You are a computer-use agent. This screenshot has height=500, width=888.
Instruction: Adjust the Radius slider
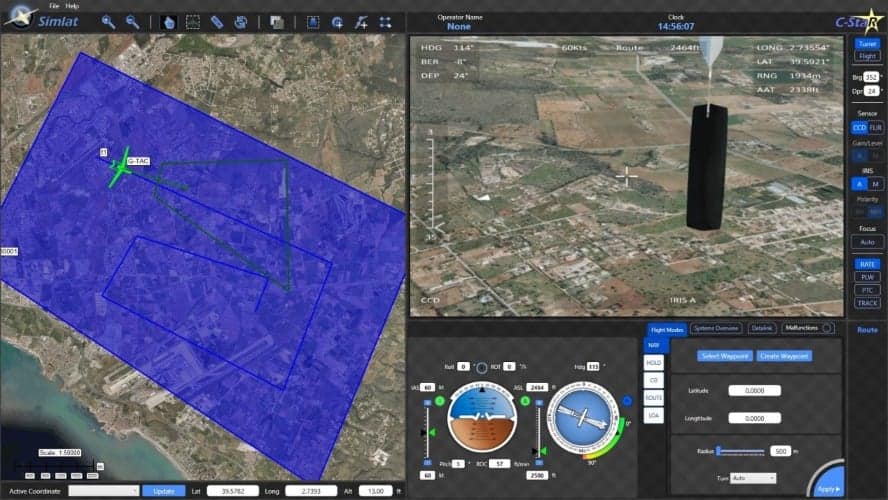(x=740, y=451)
